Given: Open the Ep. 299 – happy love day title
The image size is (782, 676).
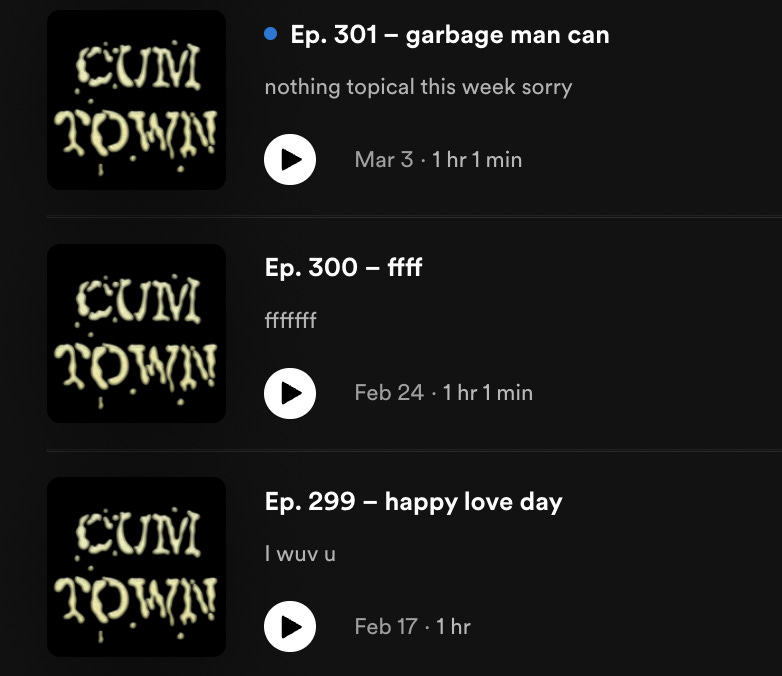Looking at the screenshot, I should coord(413,502).
